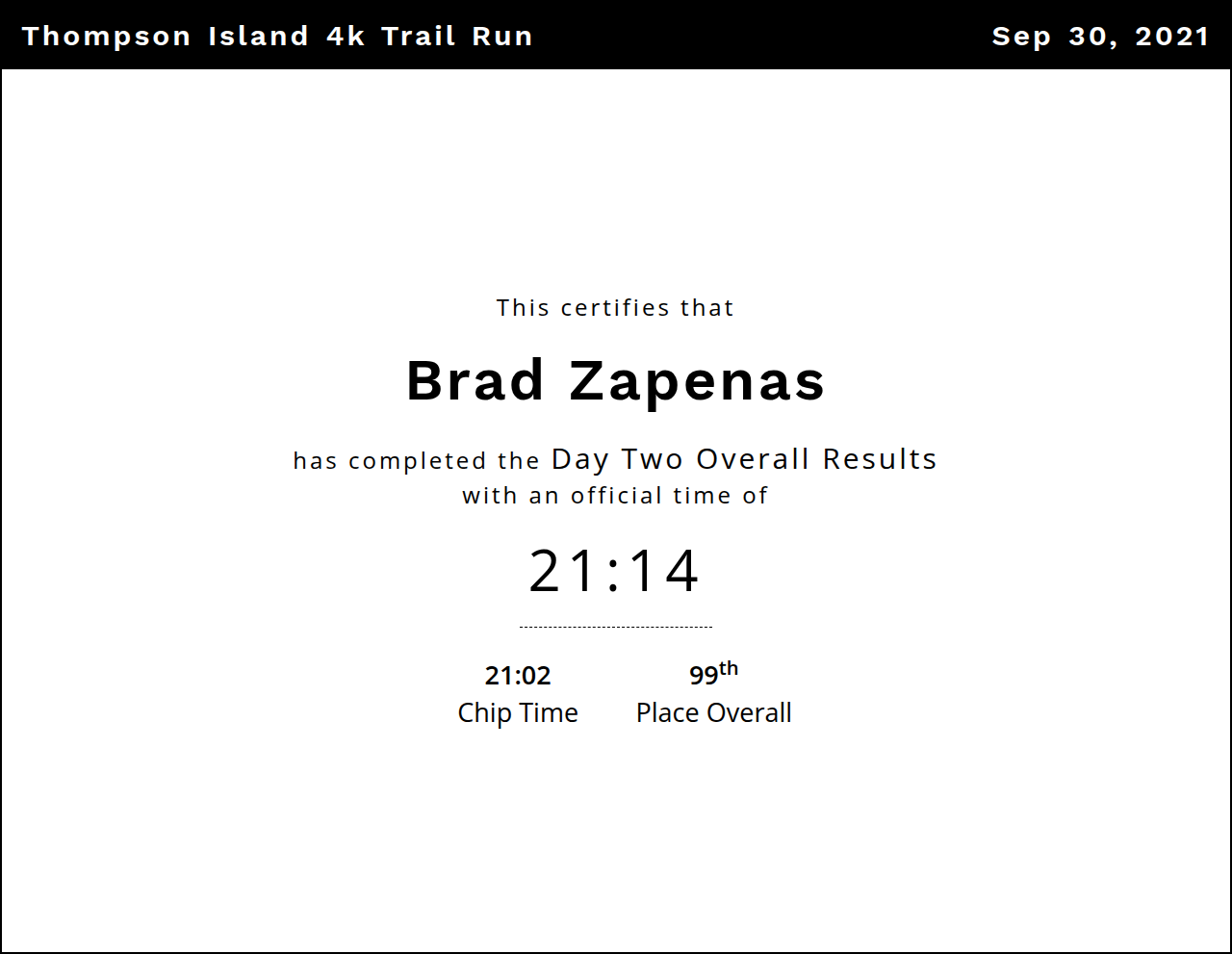Viewport: 1232px width, 954px height.
Task: Click the "This certifies that" line
Action: click(615, 308)
